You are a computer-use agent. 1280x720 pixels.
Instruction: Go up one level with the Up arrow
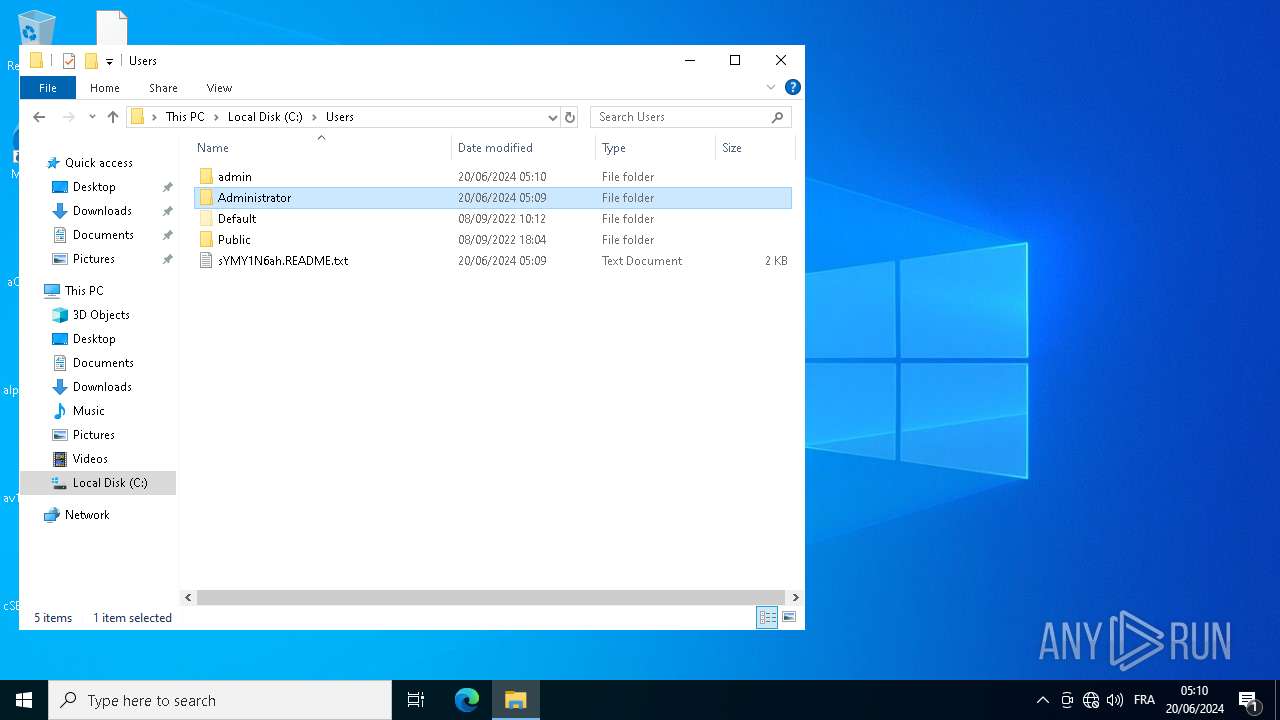pyautogui.click(x=113, y=117)
